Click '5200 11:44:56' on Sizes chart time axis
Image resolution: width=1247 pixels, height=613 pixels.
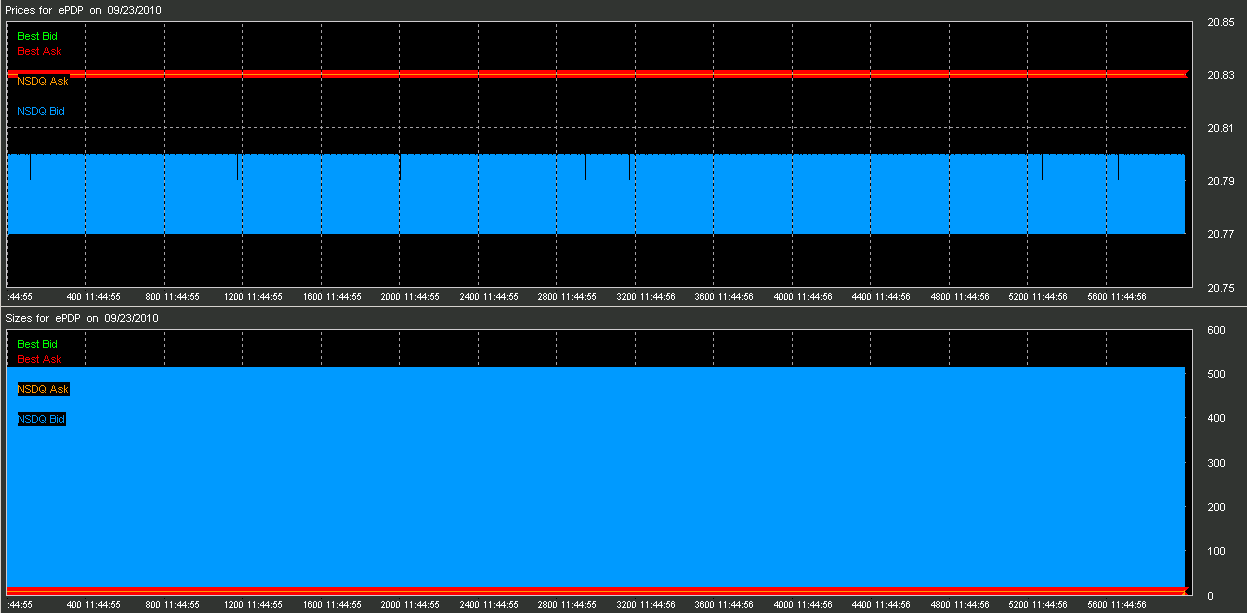click(x=1038, y=605)
